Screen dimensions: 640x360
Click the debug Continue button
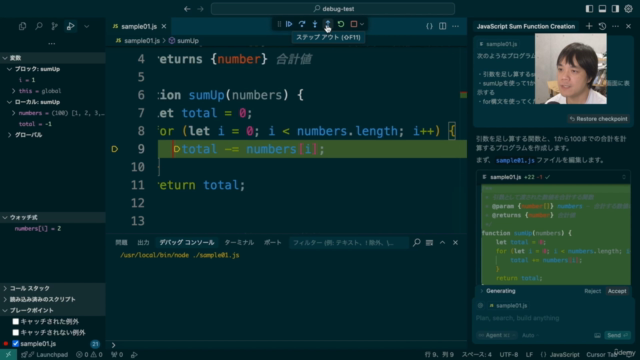click(x=289, y=24)
